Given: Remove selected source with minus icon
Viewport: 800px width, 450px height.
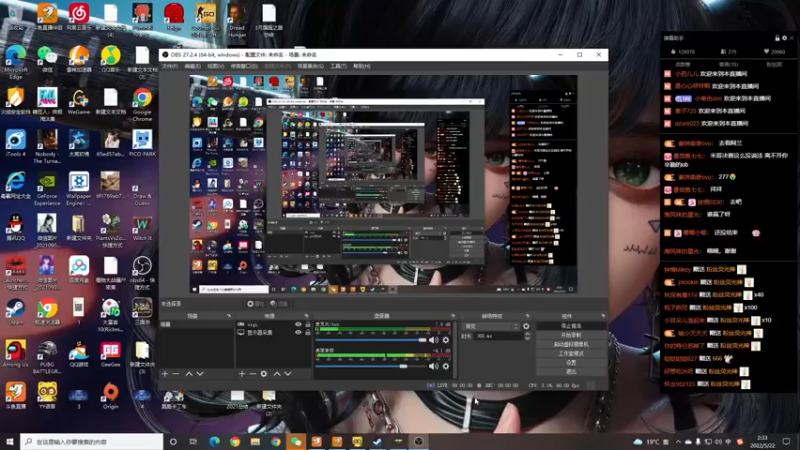Looking at the screenshot, I should click(253, 374).
